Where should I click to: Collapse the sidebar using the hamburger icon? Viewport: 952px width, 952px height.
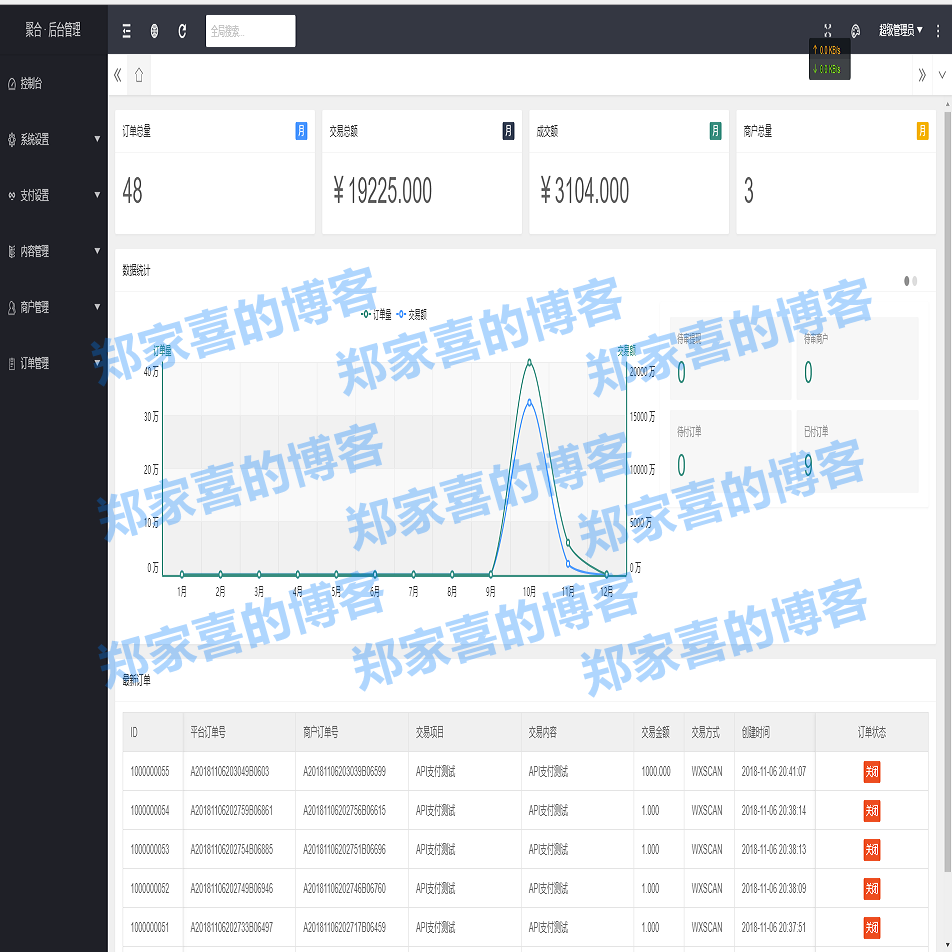tap(127, 30)
